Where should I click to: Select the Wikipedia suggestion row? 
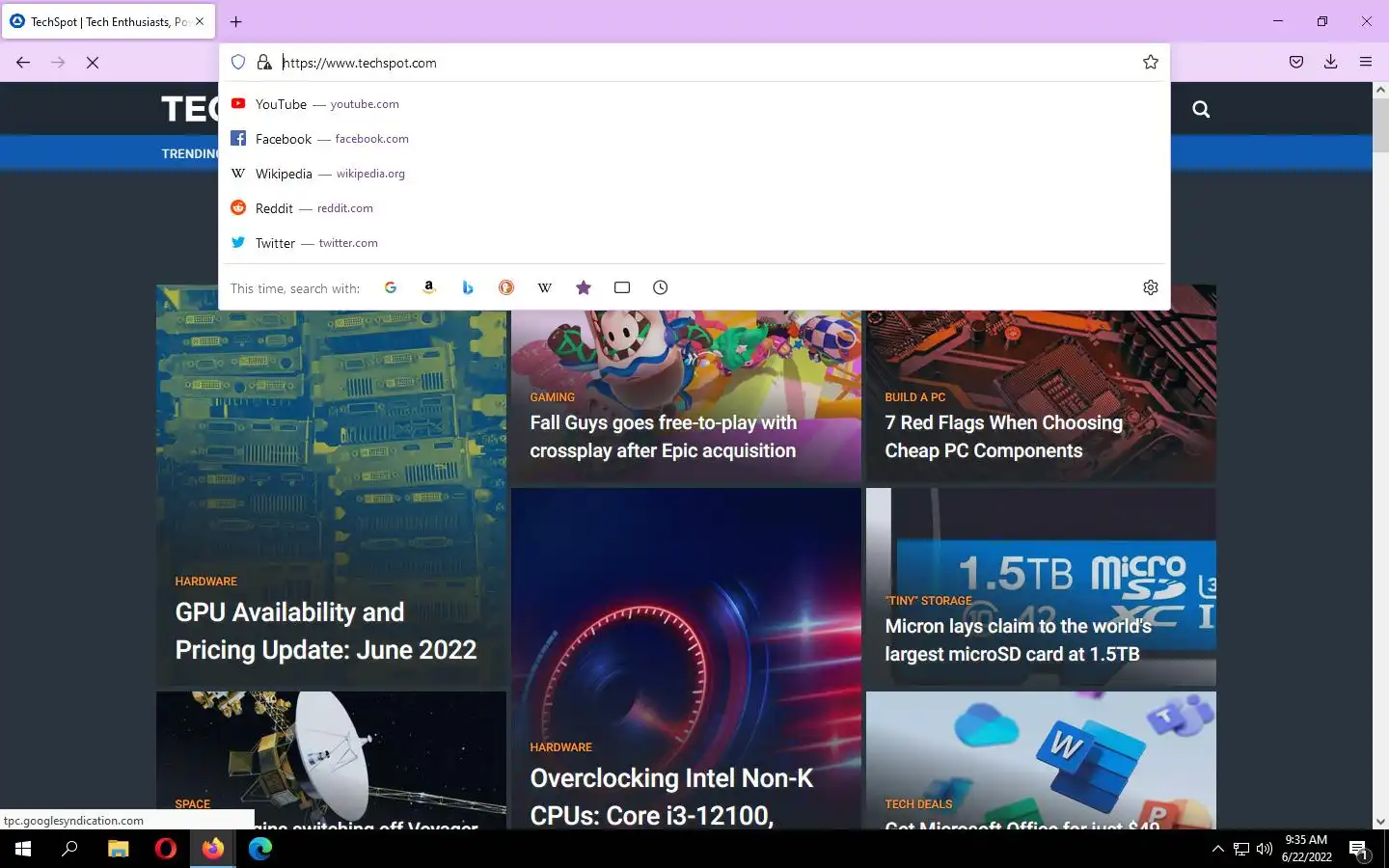694,174
